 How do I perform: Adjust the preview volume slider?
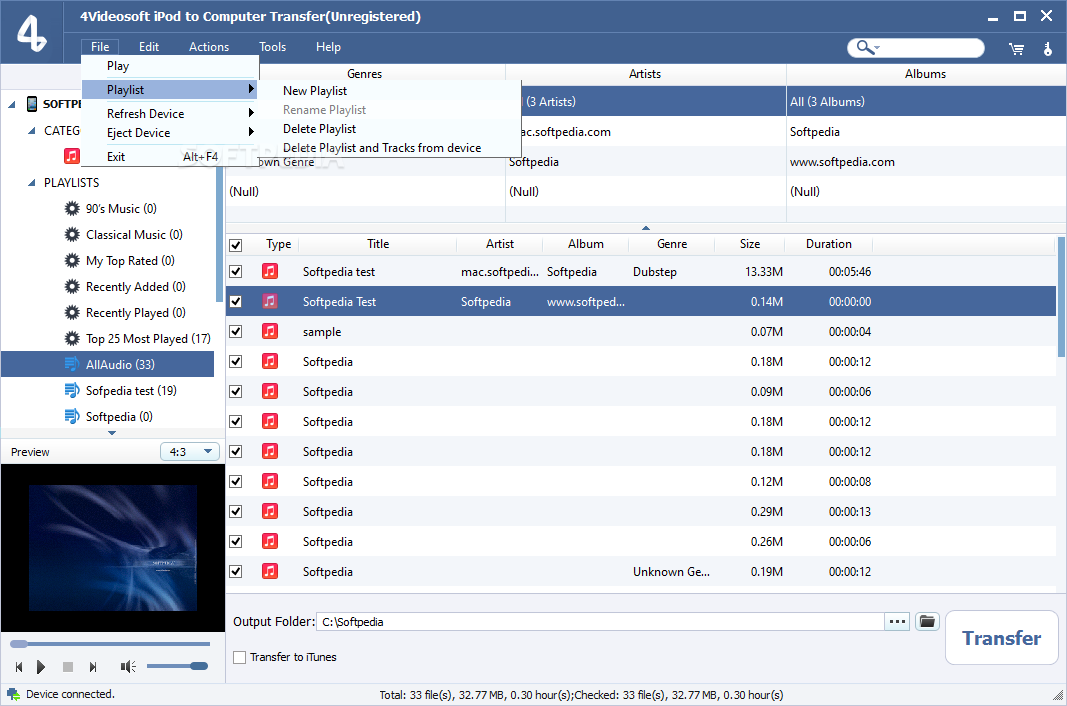178,666
